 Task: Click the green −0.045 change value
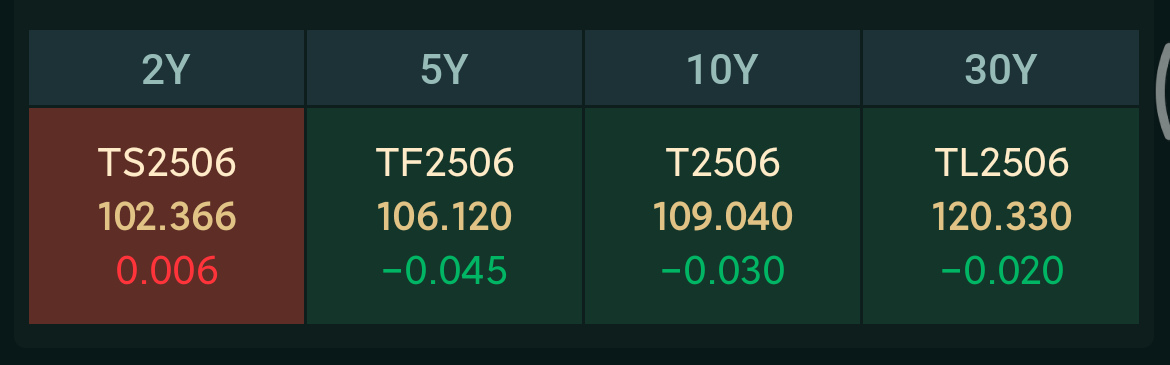[444, 270]
